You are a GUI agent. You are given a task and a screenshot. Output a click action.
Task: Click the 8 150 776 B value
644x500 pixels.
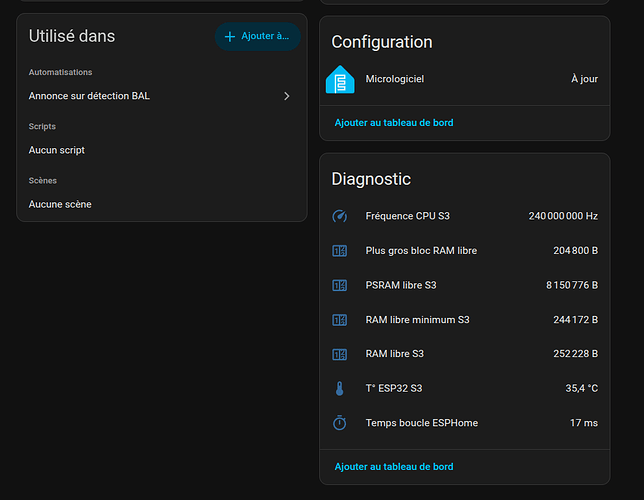[x=572, y=285]
